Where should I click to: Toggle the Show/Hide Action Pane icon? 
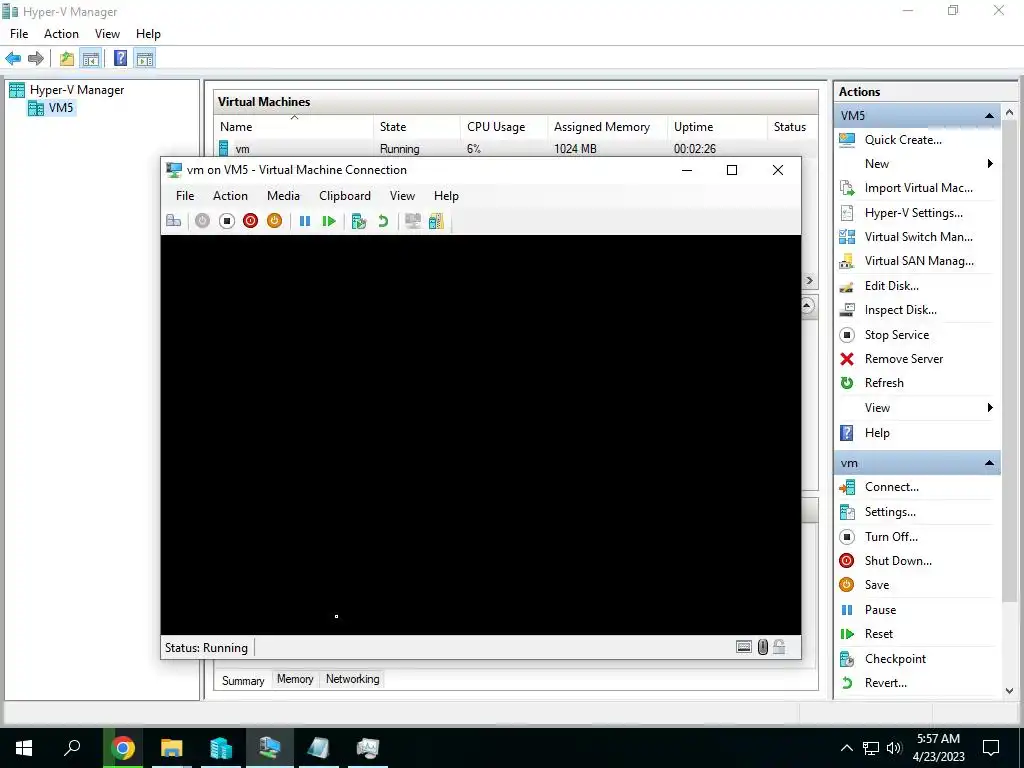[145, 59]
